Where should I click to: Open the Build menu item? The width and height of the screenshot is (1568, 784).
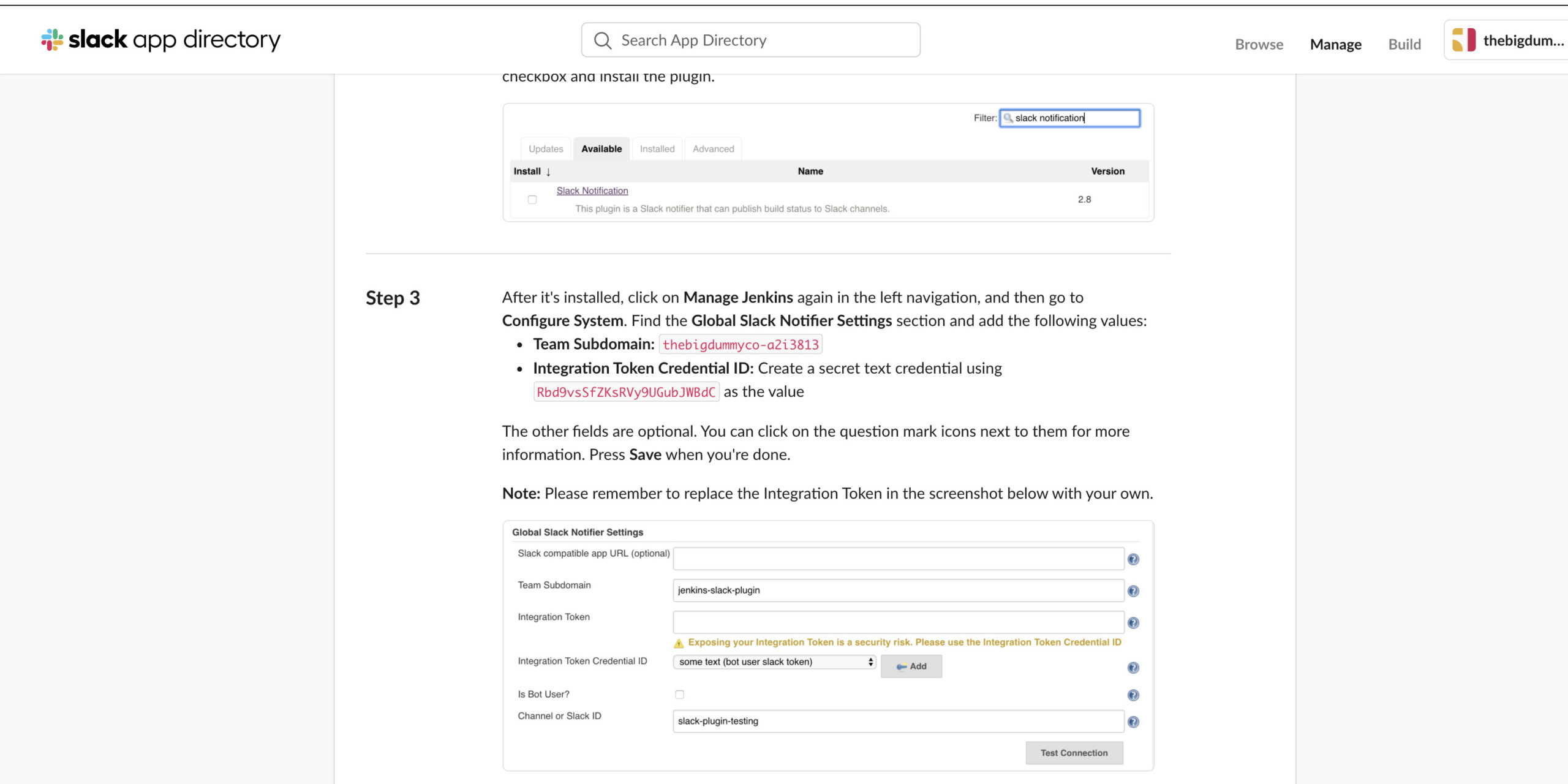pos(1404,44)
